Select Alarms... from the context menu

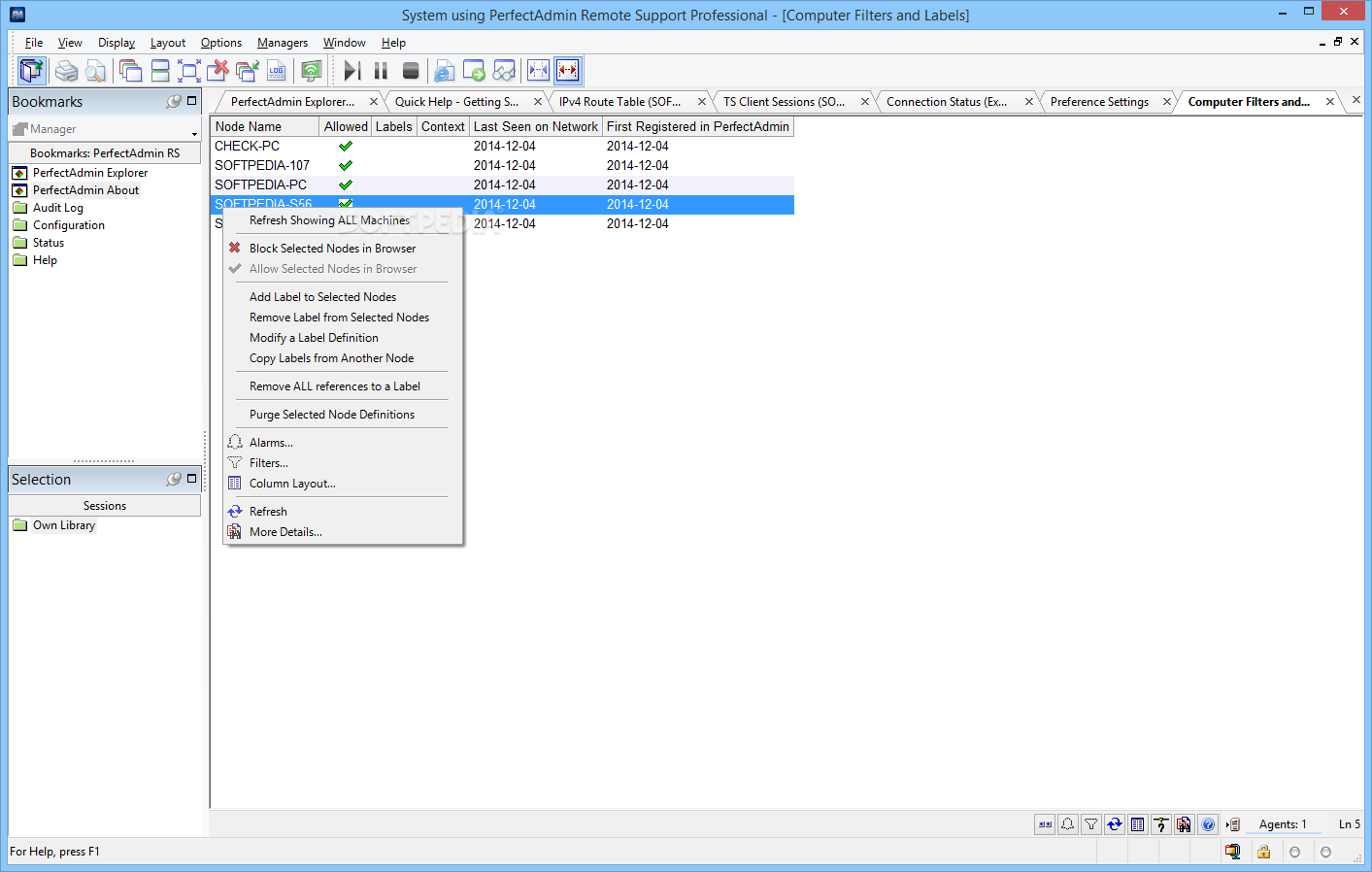(x=271, y=443)
